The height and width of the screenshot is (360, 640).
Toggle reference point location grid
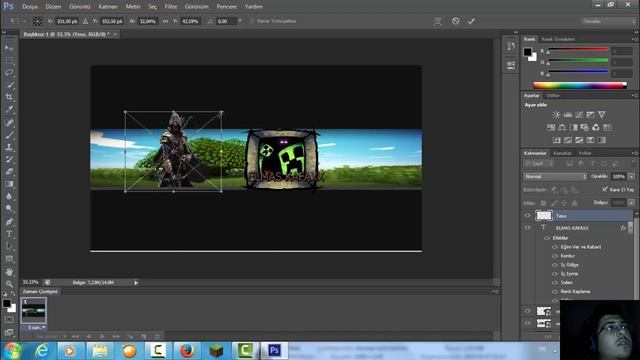tap(37, 21)
